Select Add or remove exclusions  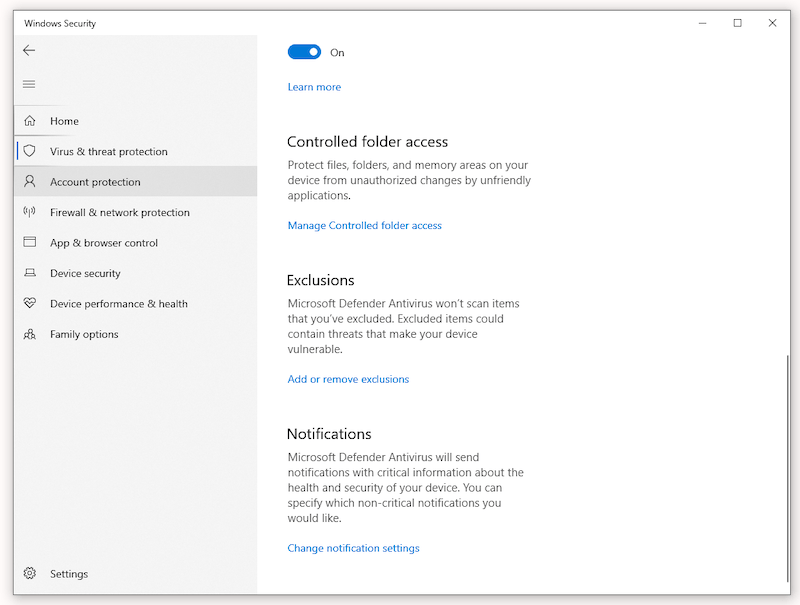pyautogui.click(x=348, y=380)
